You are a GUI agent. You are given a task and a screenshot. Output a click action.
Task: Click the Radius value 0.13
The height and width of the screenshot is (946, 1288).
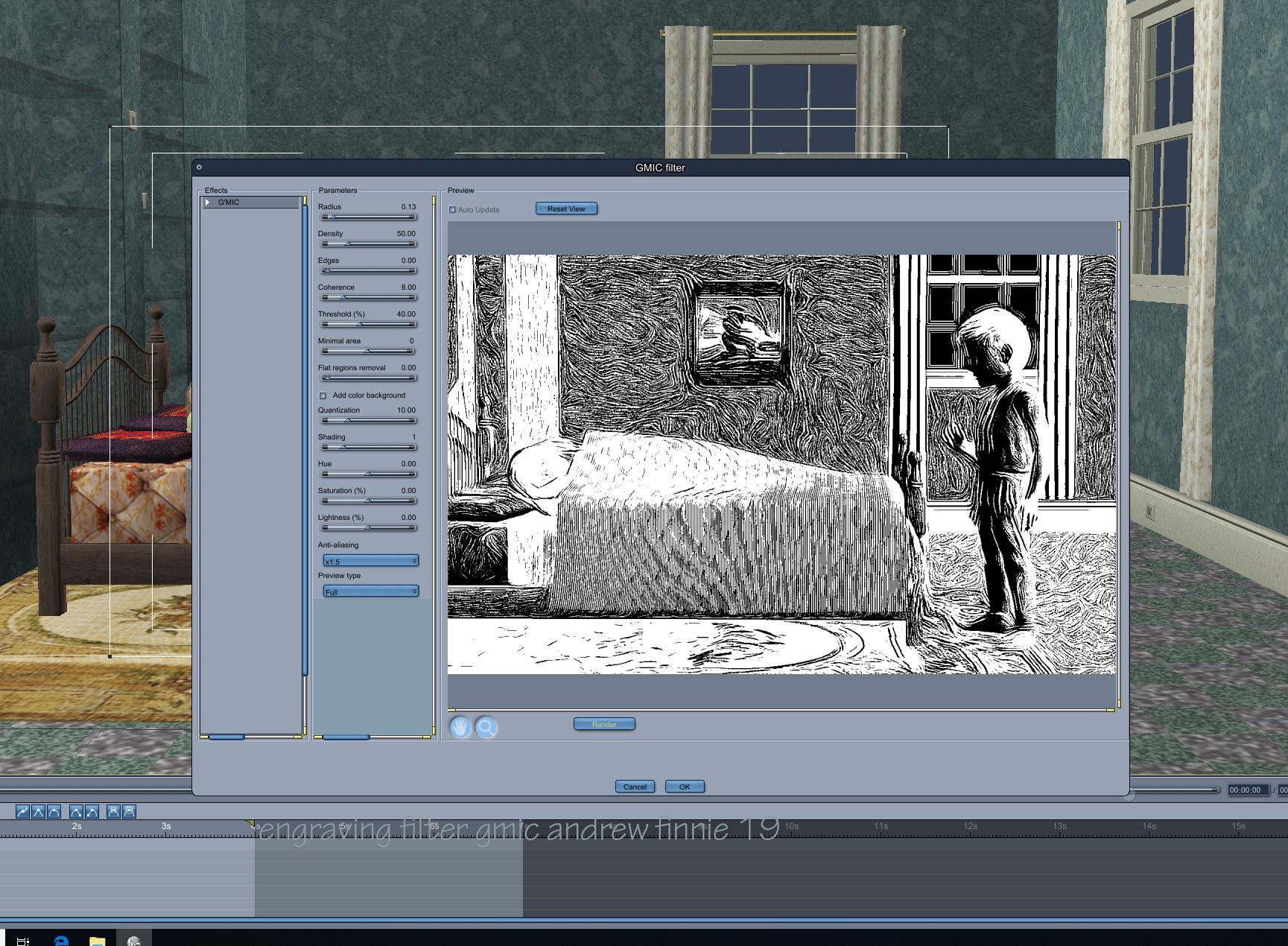(408, 206)
